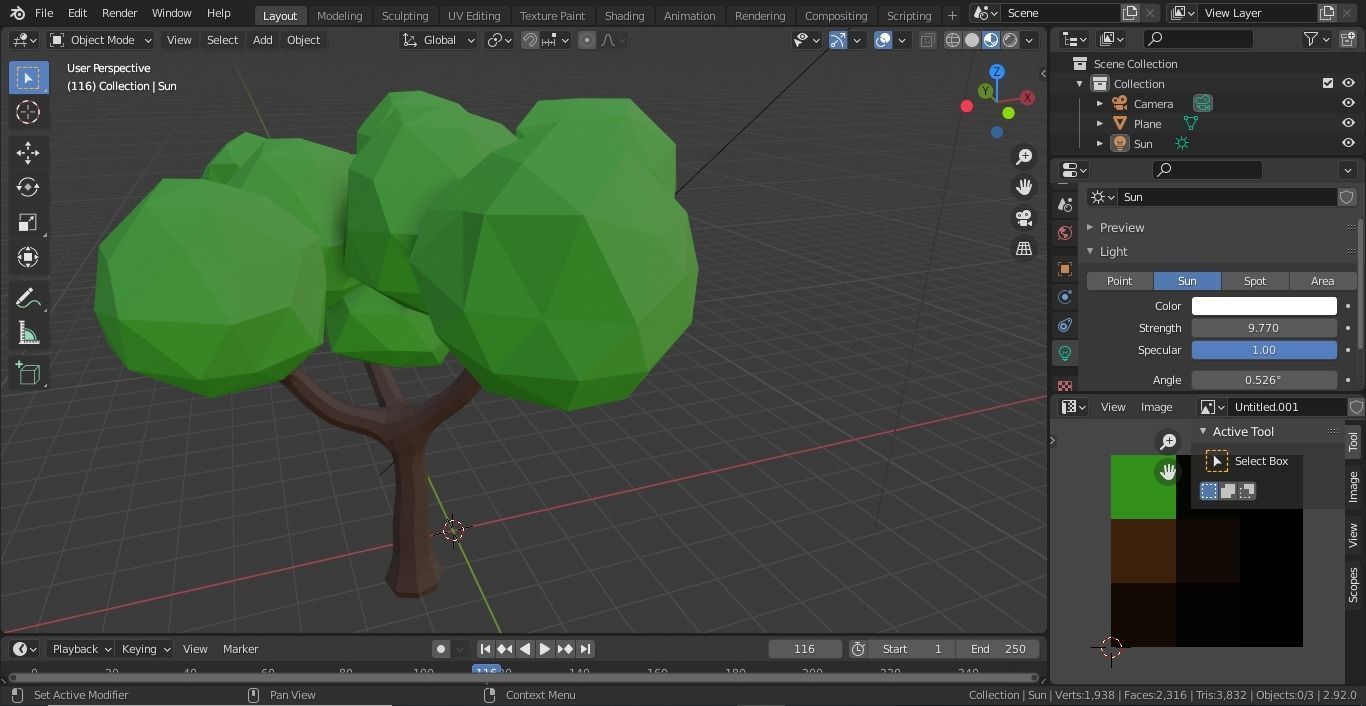Open the Render menu

[119, 13]
